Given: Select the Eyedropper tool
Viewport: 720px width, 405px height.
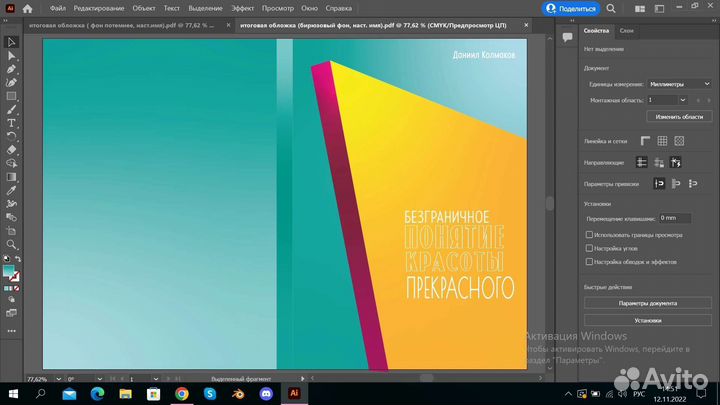Looking at the screenshot, I should [11, 189].
